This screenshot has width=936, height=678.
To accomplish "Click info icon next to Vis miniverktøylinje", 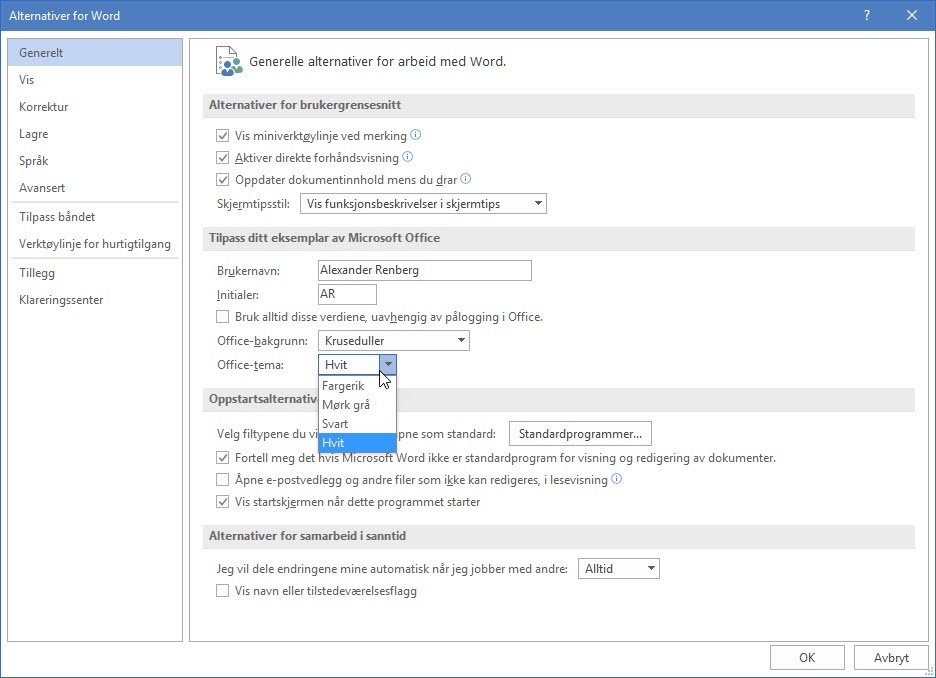I will tap(416, 135).
